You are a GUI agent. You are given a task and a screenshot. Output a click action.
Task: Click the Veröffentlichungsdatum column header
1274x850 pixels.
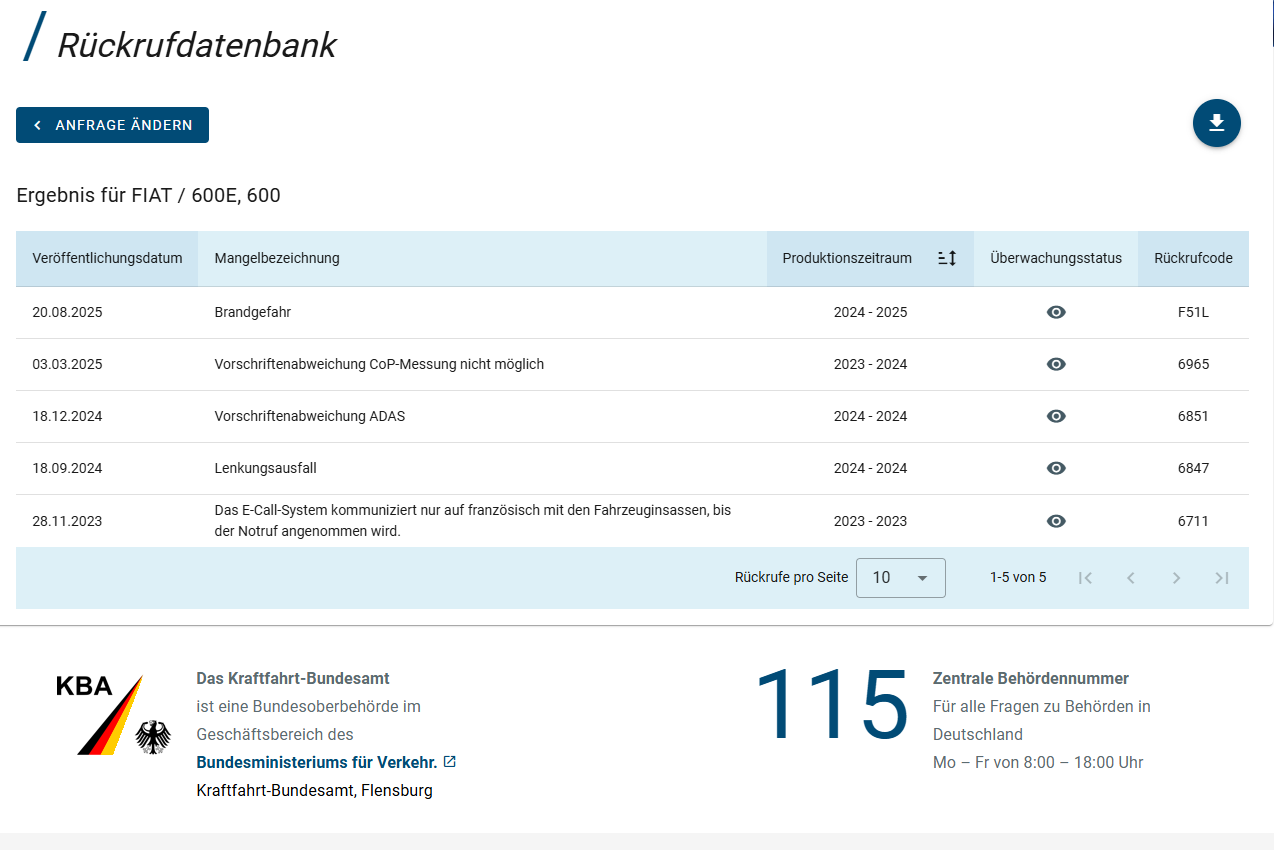107,258
